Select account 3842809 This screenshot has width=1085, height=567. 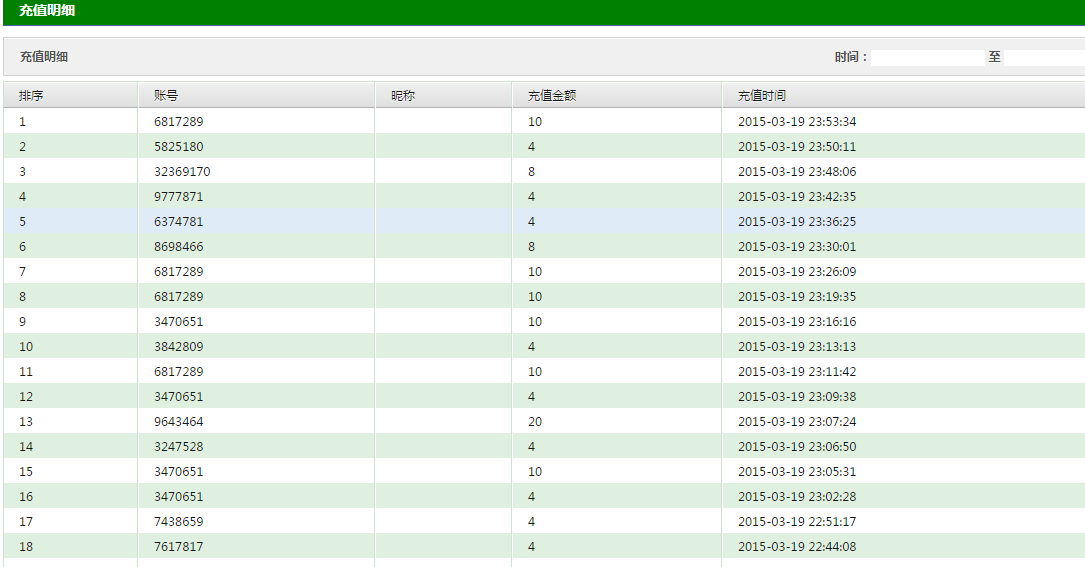(x=179, y=347)
